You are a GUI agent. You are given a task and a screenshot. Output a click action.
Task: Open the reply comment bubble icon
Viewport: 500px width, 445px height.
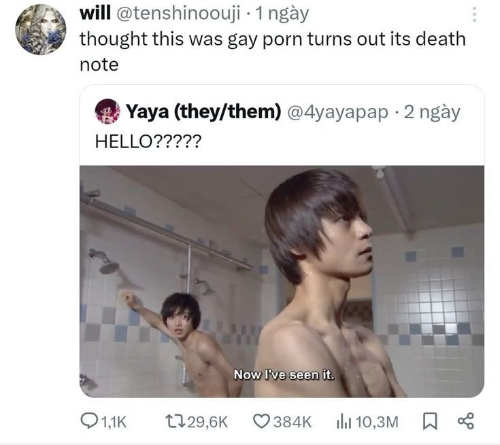tap(89, 421)
